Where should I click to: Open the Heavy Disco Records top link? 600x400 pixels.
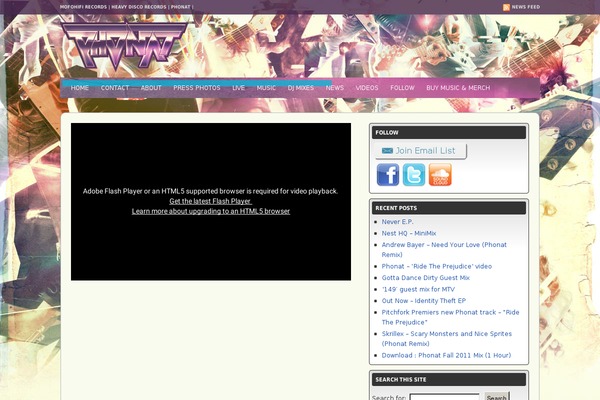pyautogui.click(x=139, y=7)
